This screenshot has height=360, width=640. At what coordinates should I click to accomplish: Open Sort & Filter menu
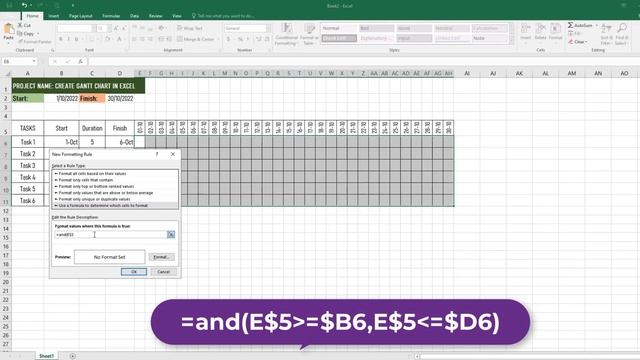[x=607, y=34]
